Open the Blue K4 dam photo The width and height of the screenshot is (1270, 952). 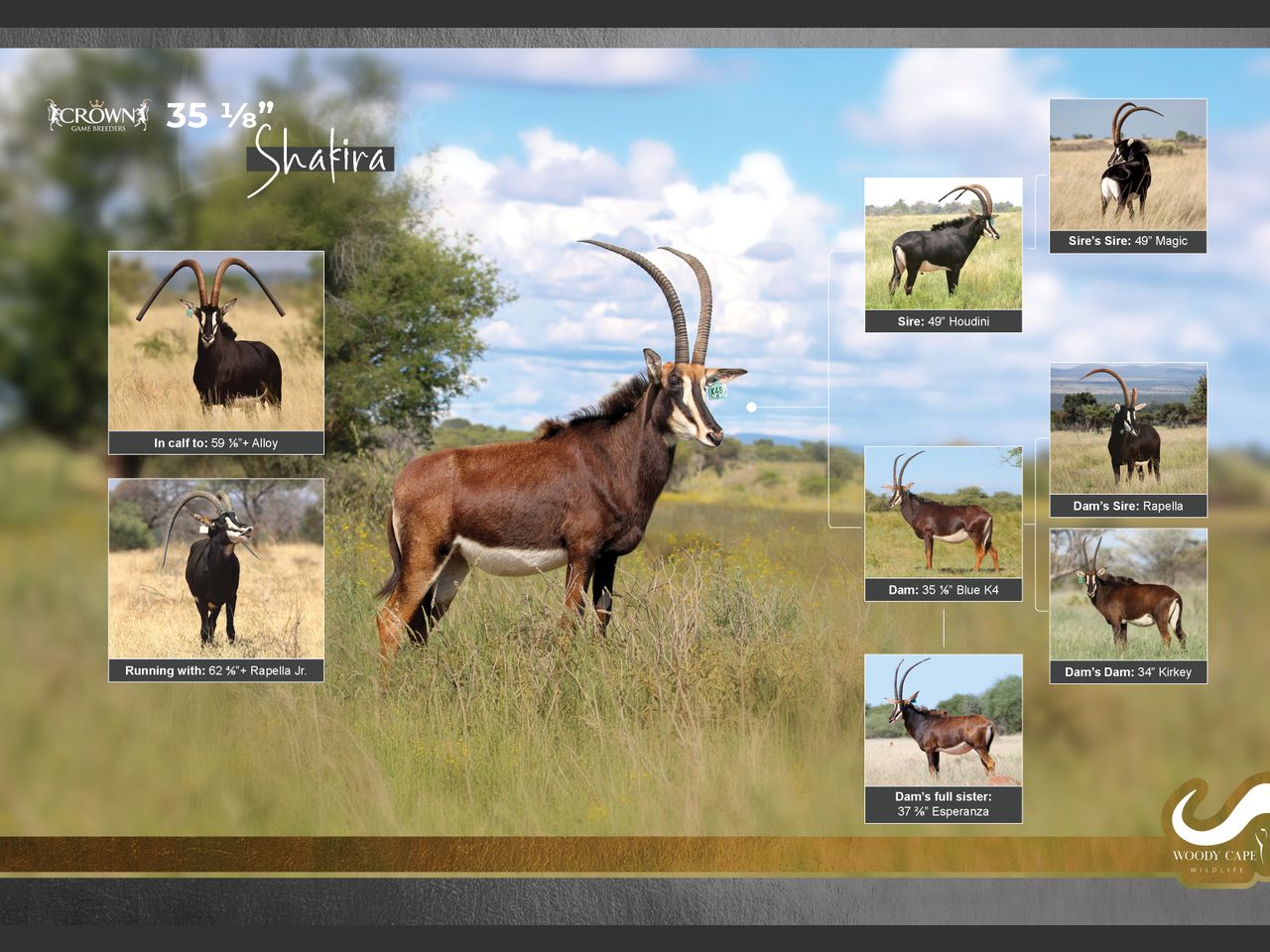pyautogui.click(x=943, y=512)
